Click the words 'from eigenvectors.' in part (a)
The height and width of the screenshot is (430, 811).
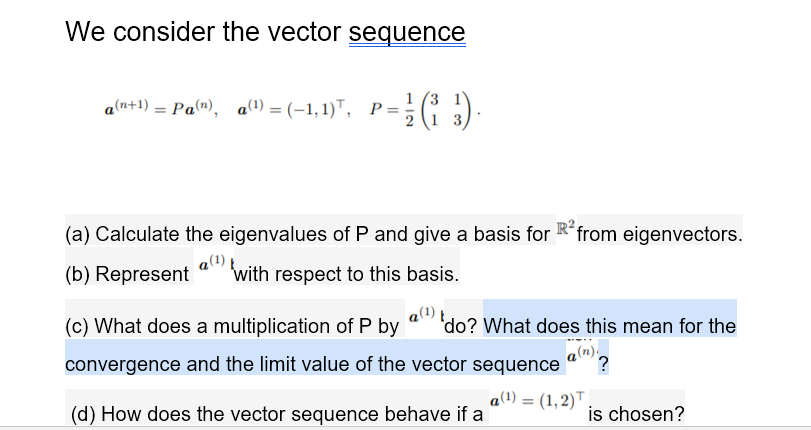[x=659, y=234]
